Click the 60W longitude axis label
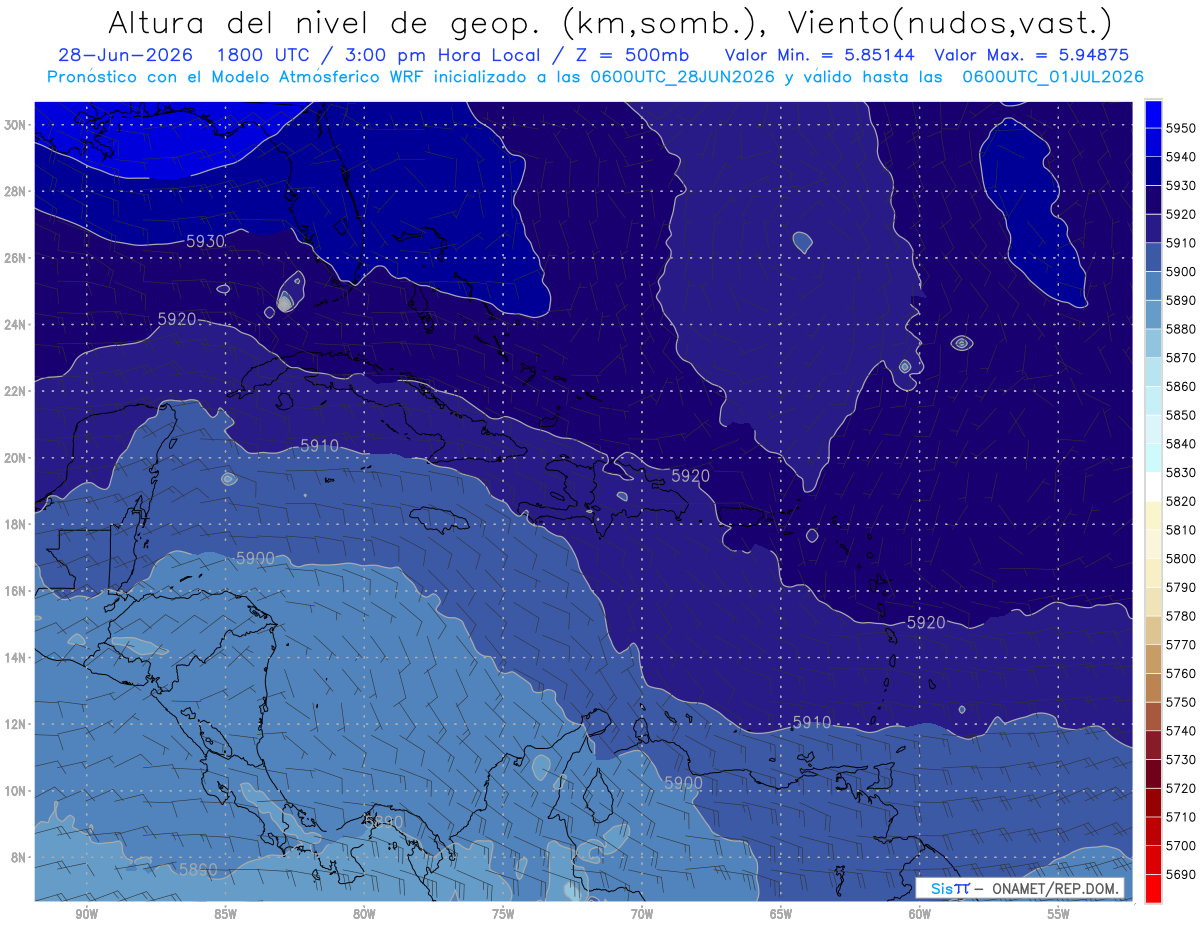1200x927 pixels. tap(920, 914)
